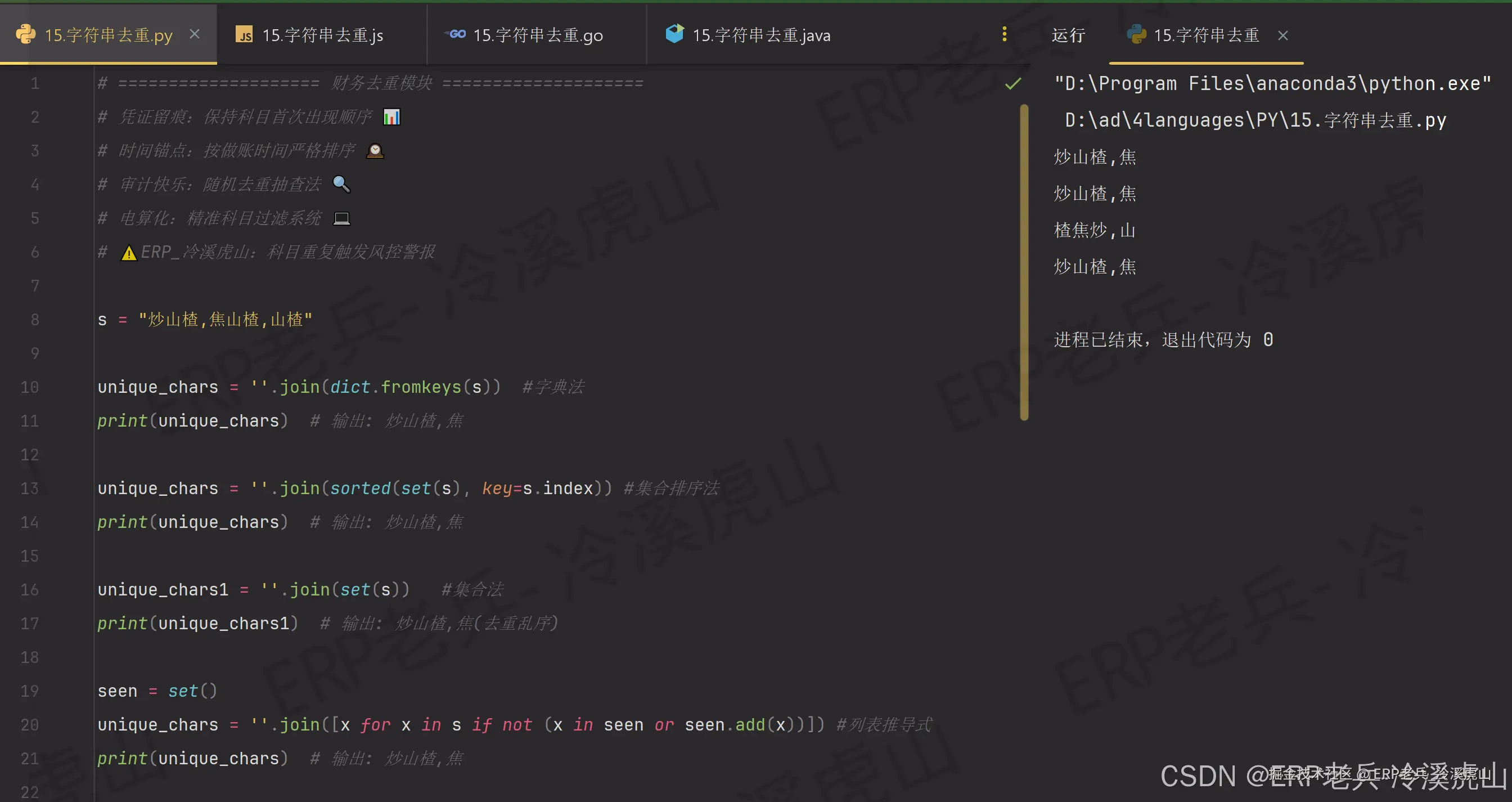Close the 15.字符串去重.py editor tab
Viewport: 1512px width, 802px height.
(x=195, y=35)
